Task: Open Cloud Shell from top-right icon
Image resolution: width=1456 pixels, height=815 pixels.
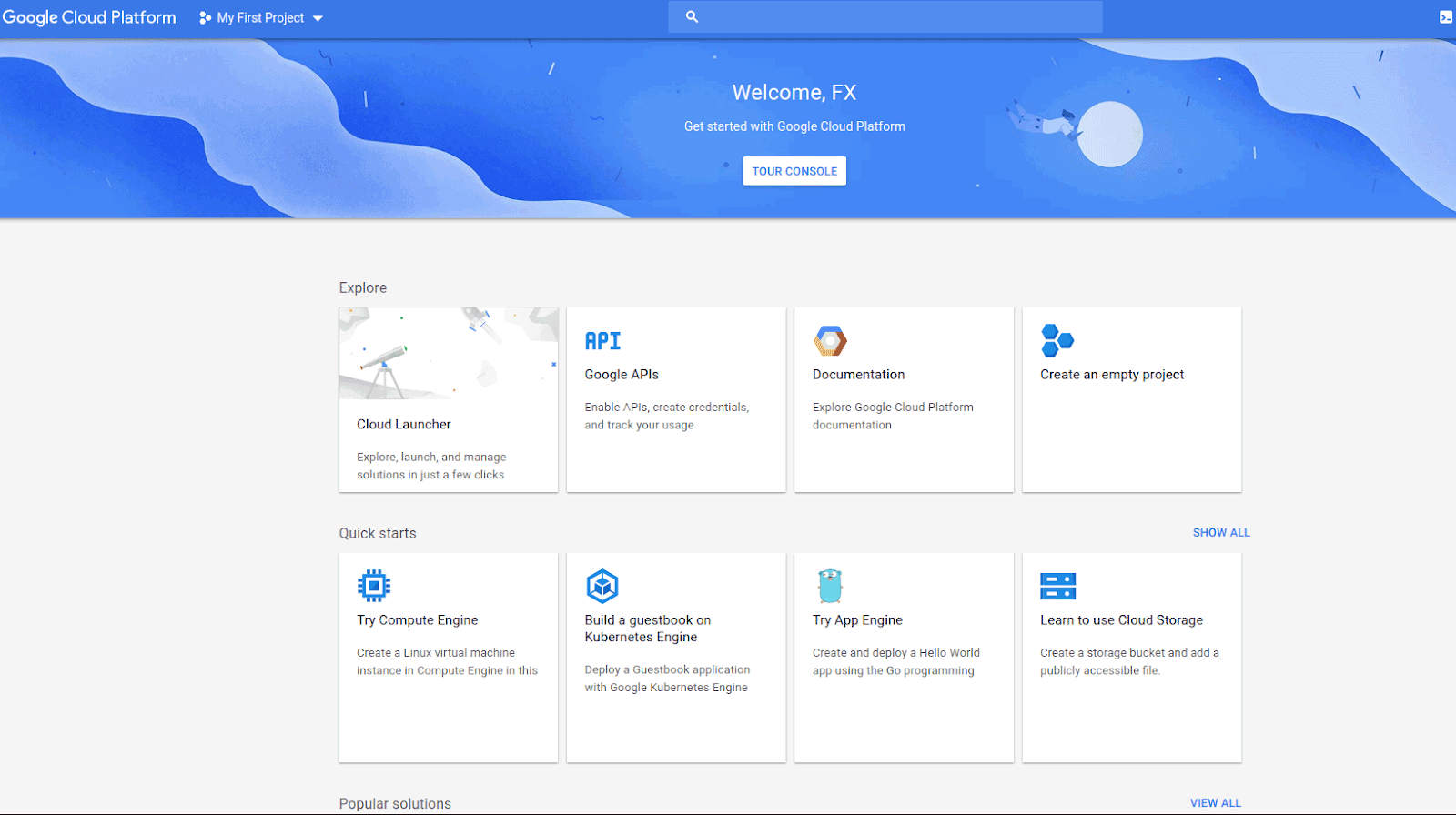Action: click(x=1445, y=17)
